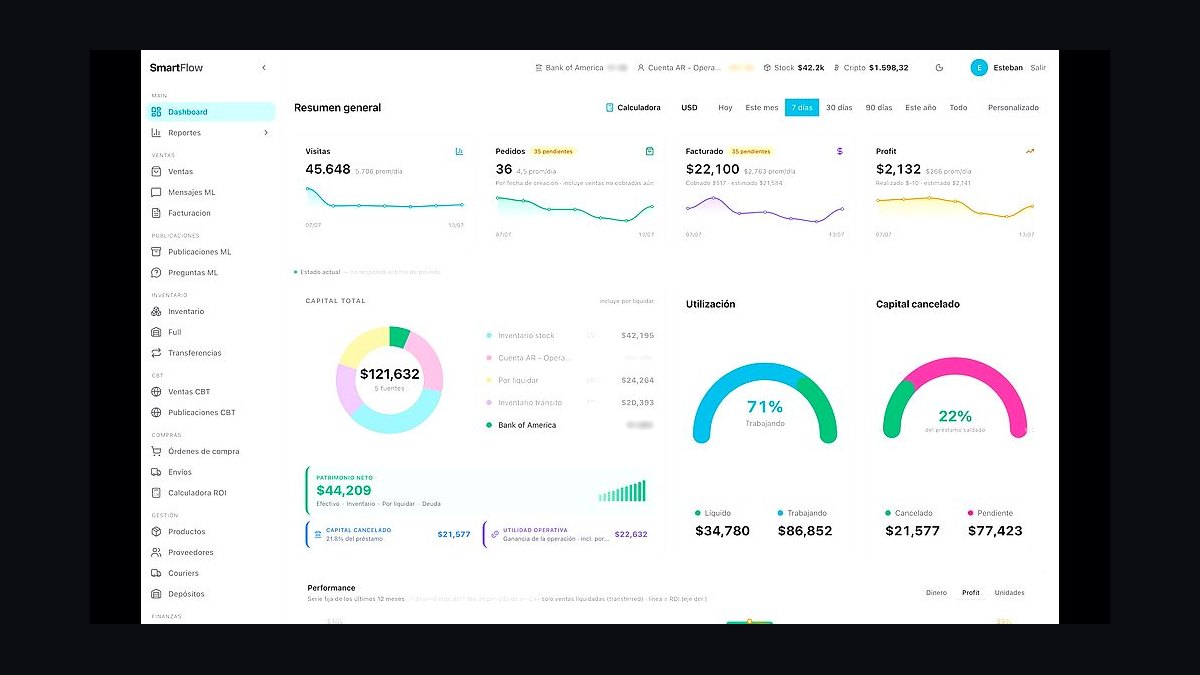Click the Cripto $1.598,32 indicator in header
1200x675 pixels.
[x=871, y=68]
